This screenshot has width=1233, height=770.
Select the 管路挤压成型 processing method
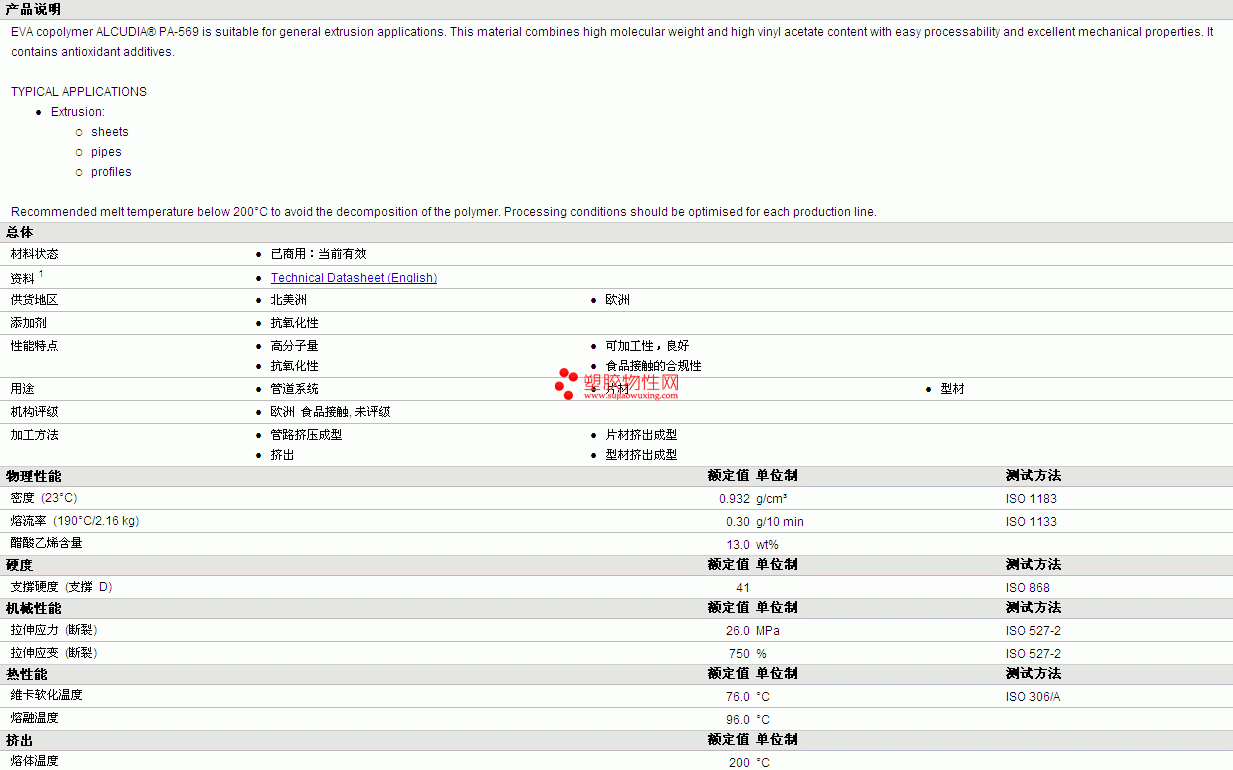[x=307, y=435]
